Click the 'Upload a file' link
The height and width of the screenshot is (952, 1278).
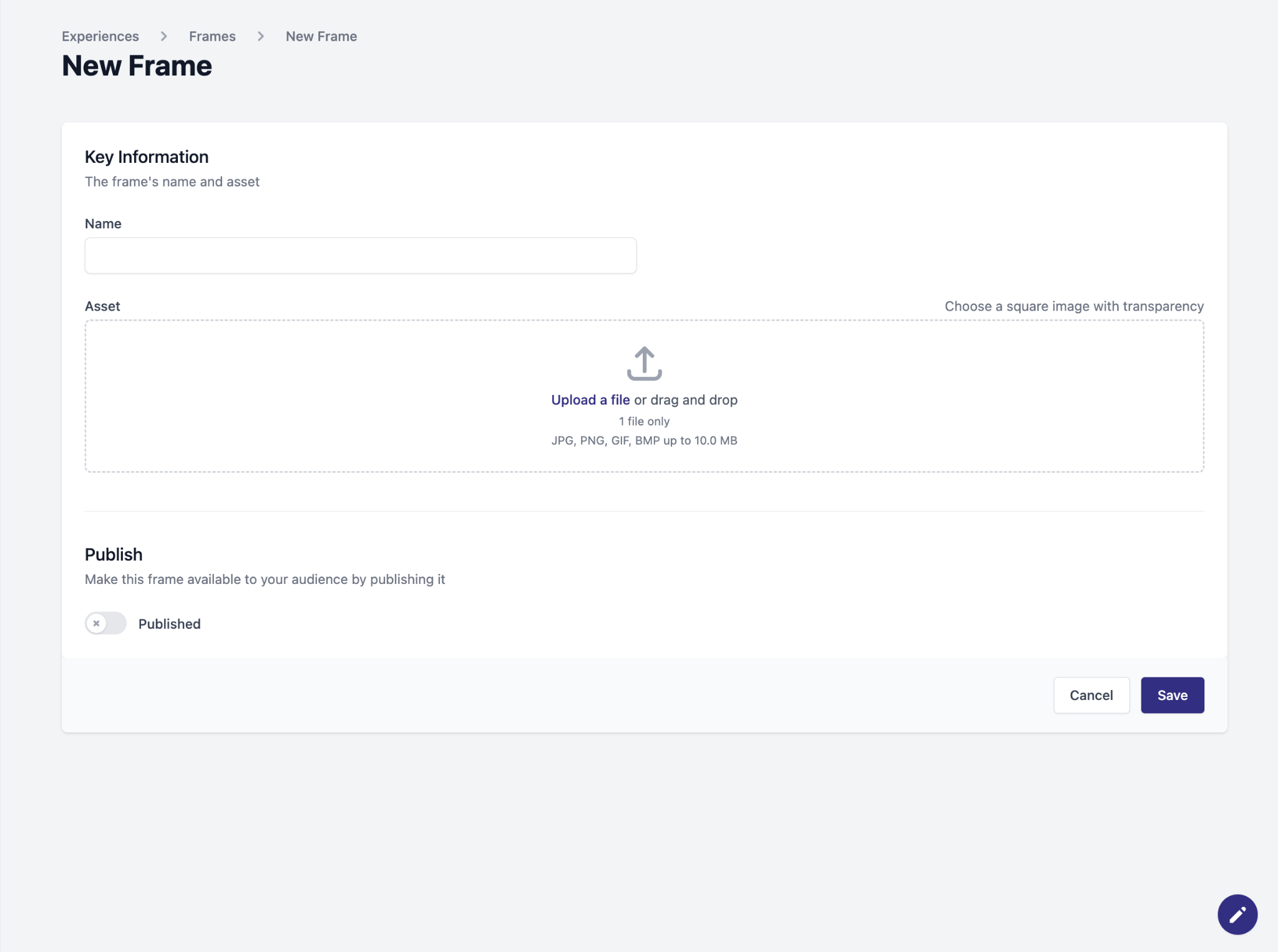[x=590, y=400]
